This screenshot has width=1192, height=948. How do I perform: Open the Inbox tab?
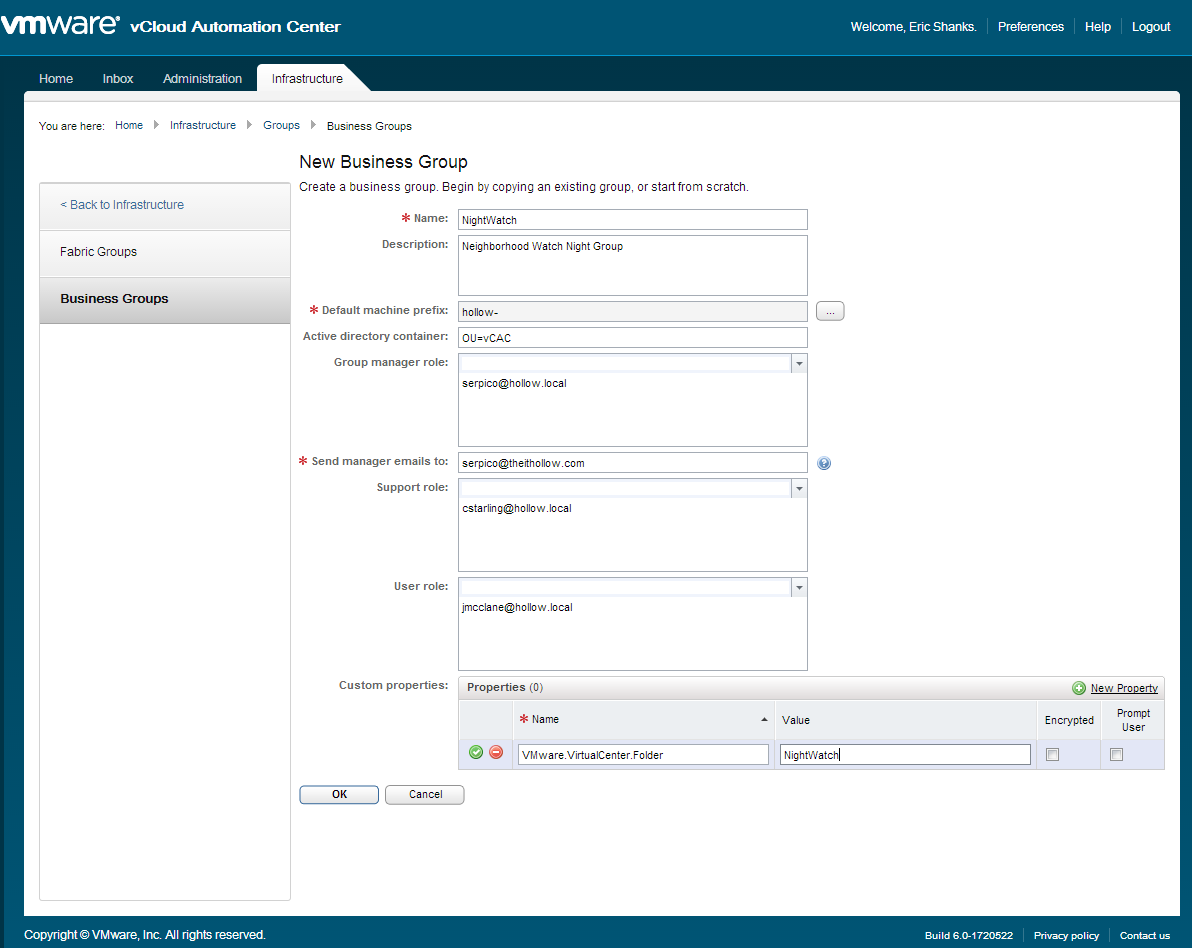(118, 79)
